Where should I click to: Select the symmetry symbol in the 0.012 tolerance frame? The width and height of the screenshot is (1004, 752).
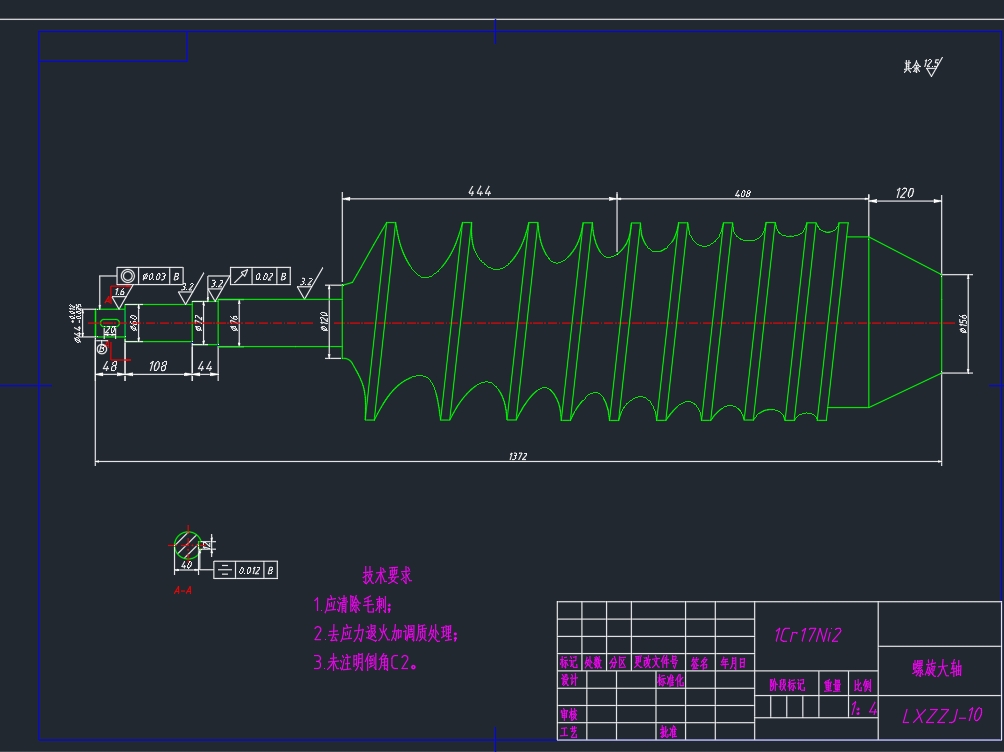(223, 570)
